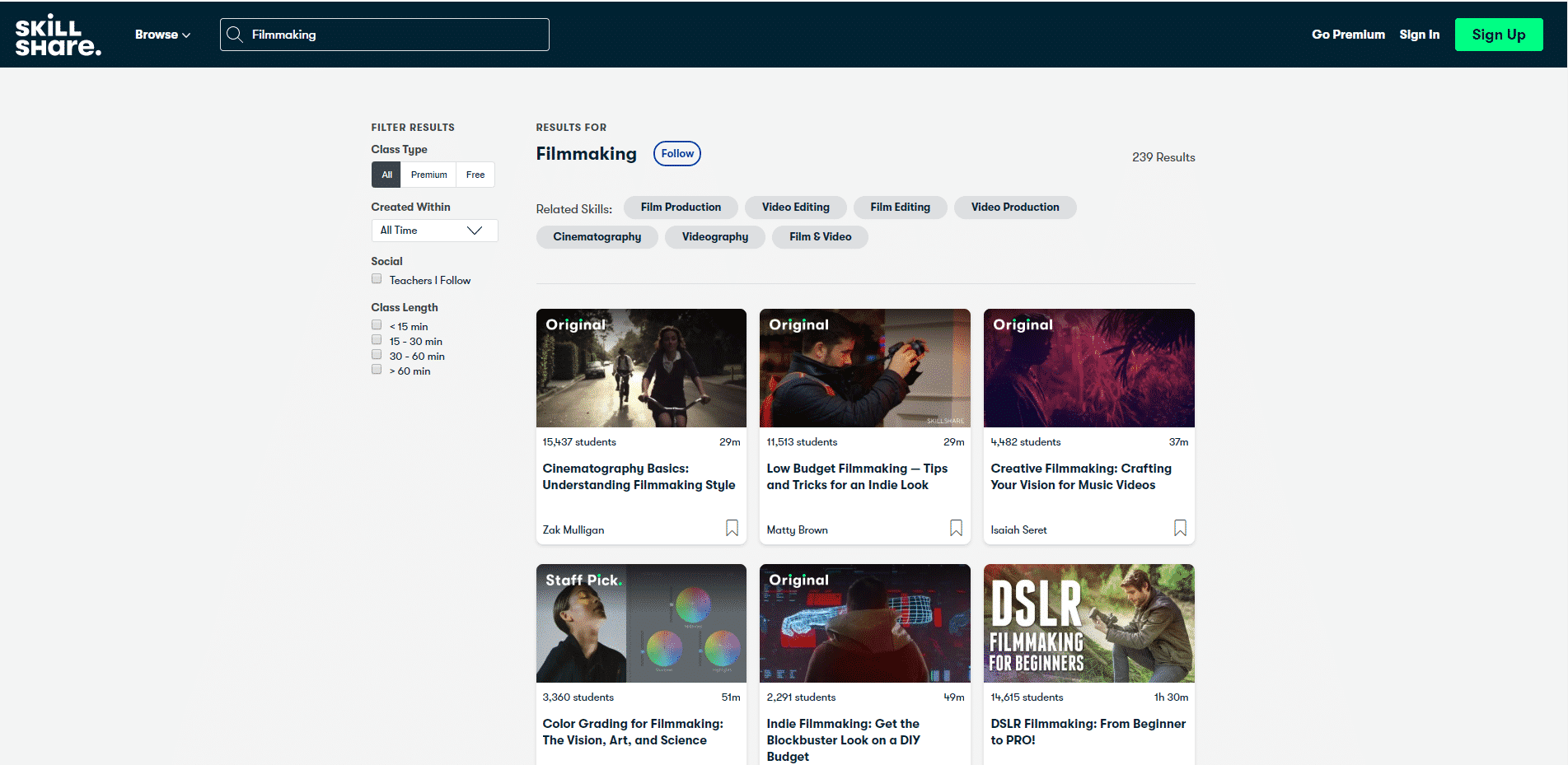The image size is (1568, 765).
Task: Enable the under 15 min filter
Action: tap(377, 325)
